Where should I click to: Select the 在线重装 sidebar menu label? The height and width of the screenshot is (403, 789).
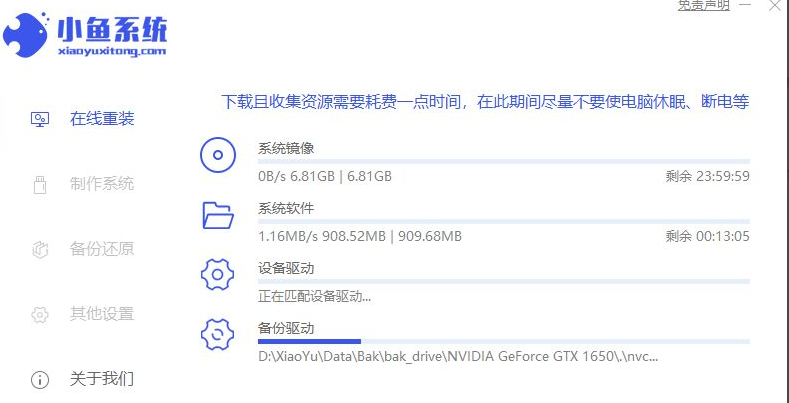102,119
